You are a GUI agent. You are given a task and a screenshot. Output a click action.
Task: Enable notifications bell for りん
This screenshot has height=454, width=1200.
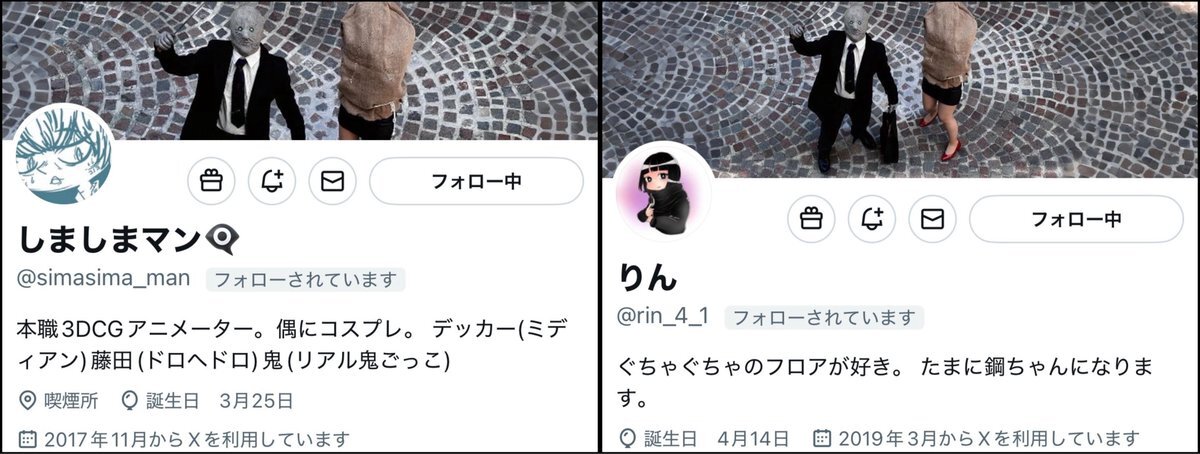[x=872, y=219]
